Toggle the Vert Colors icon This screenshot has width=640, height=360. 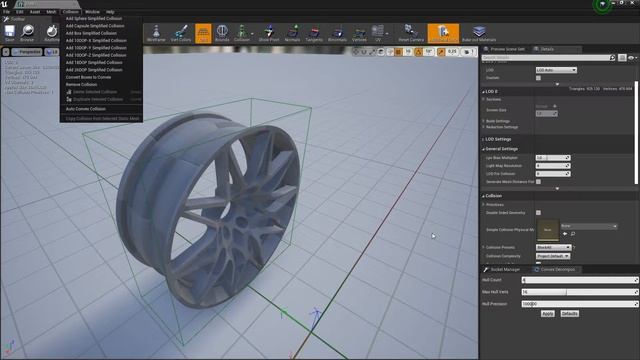coord(181,33)
